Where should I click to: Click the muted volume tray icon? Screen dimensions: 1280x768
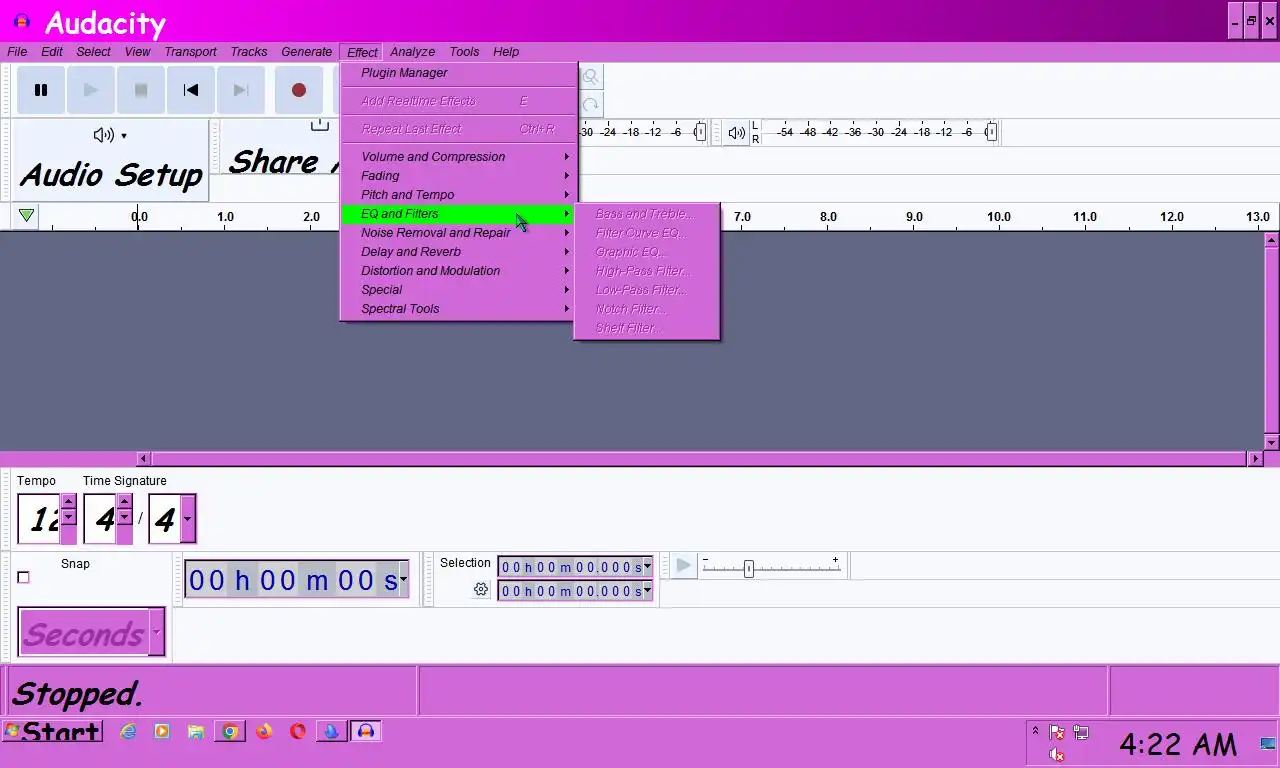click(1057, 755)
